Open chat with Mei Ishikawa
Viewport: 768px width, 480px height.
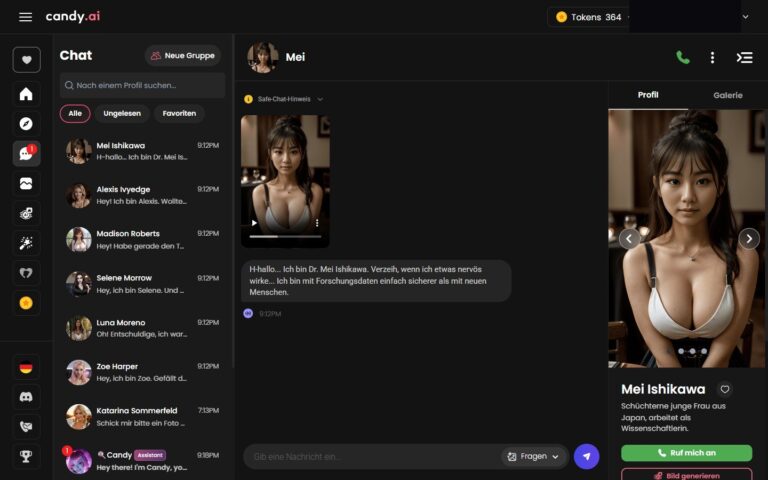click(x=143, y=151)
